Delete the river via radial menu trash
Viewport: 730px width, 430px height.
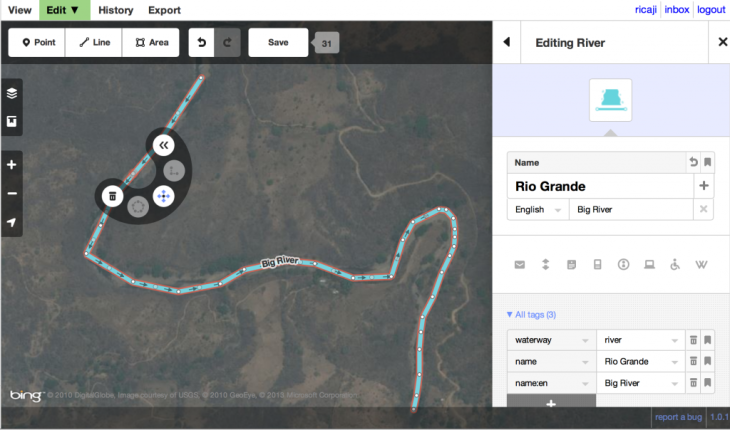click(112, 196)
